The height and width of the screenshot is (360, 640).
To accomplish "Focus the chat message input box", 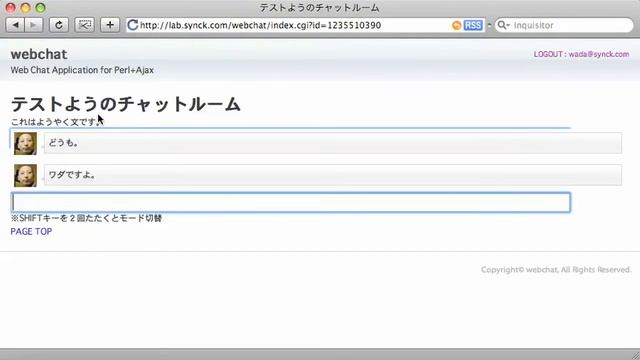I will pos(291,202).
